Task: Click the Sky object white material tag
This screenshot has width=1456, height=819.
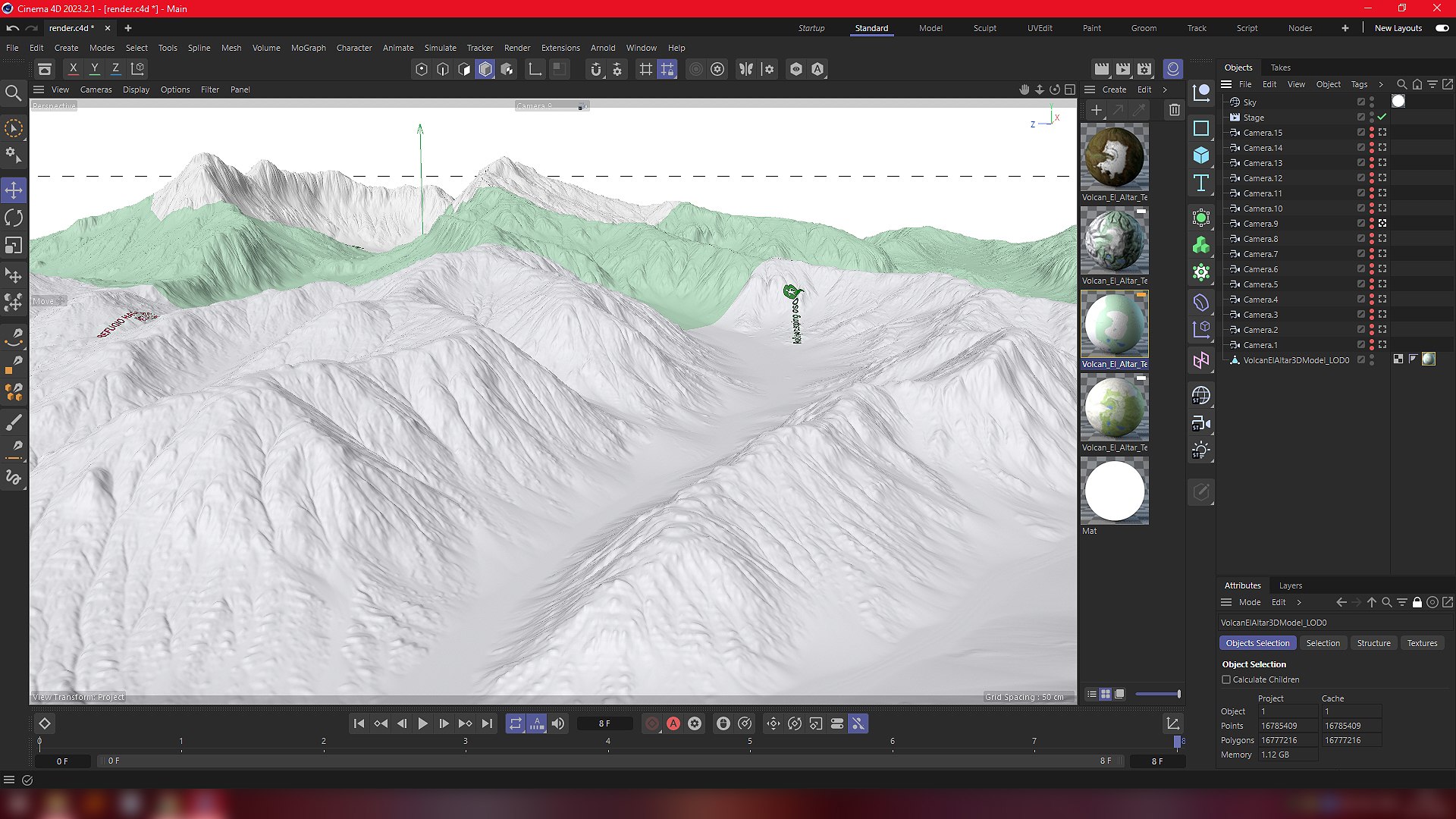Action: coord(1398,102)
